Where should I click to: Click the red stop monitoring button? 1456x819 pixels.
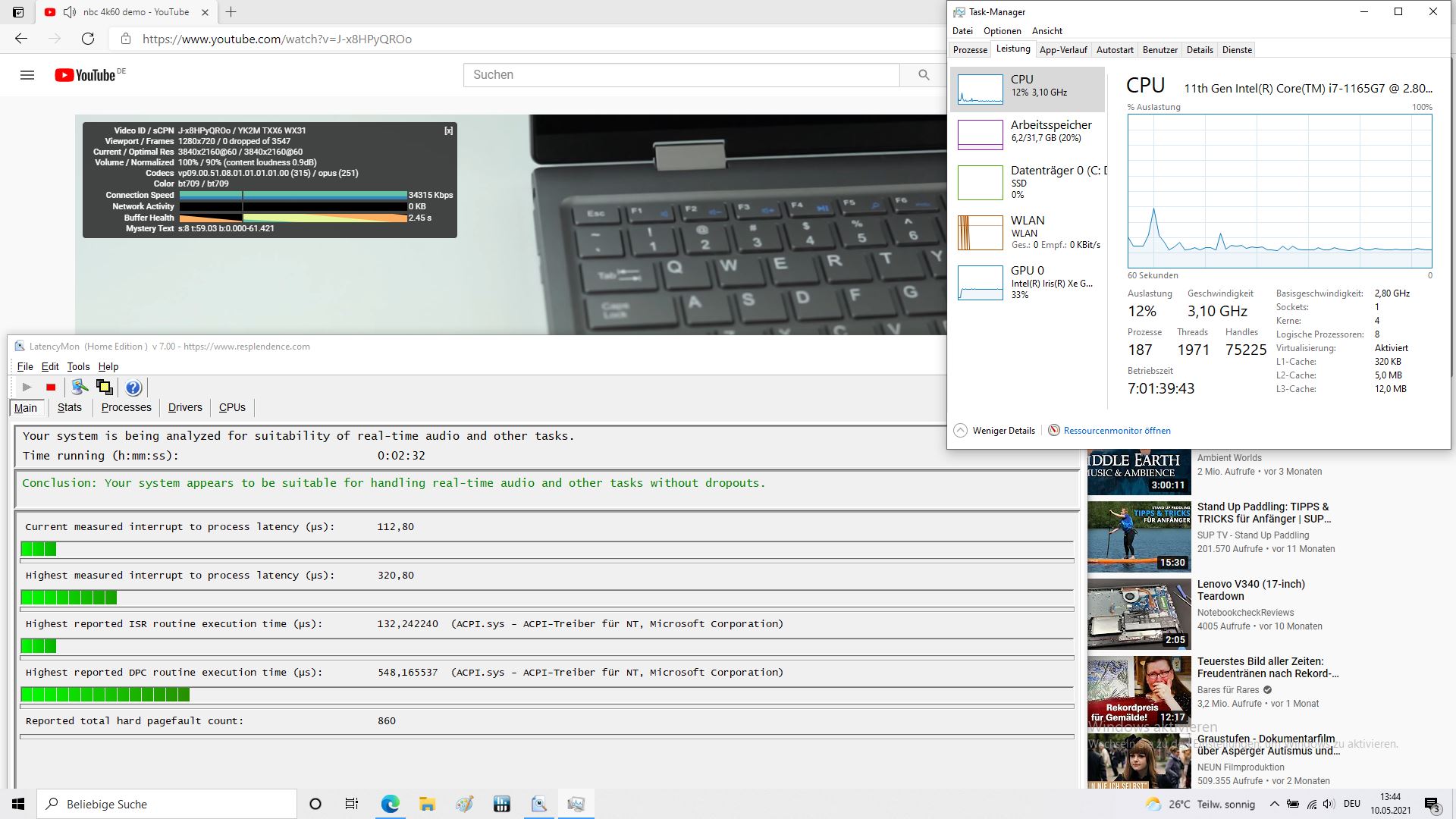point(51,388)
